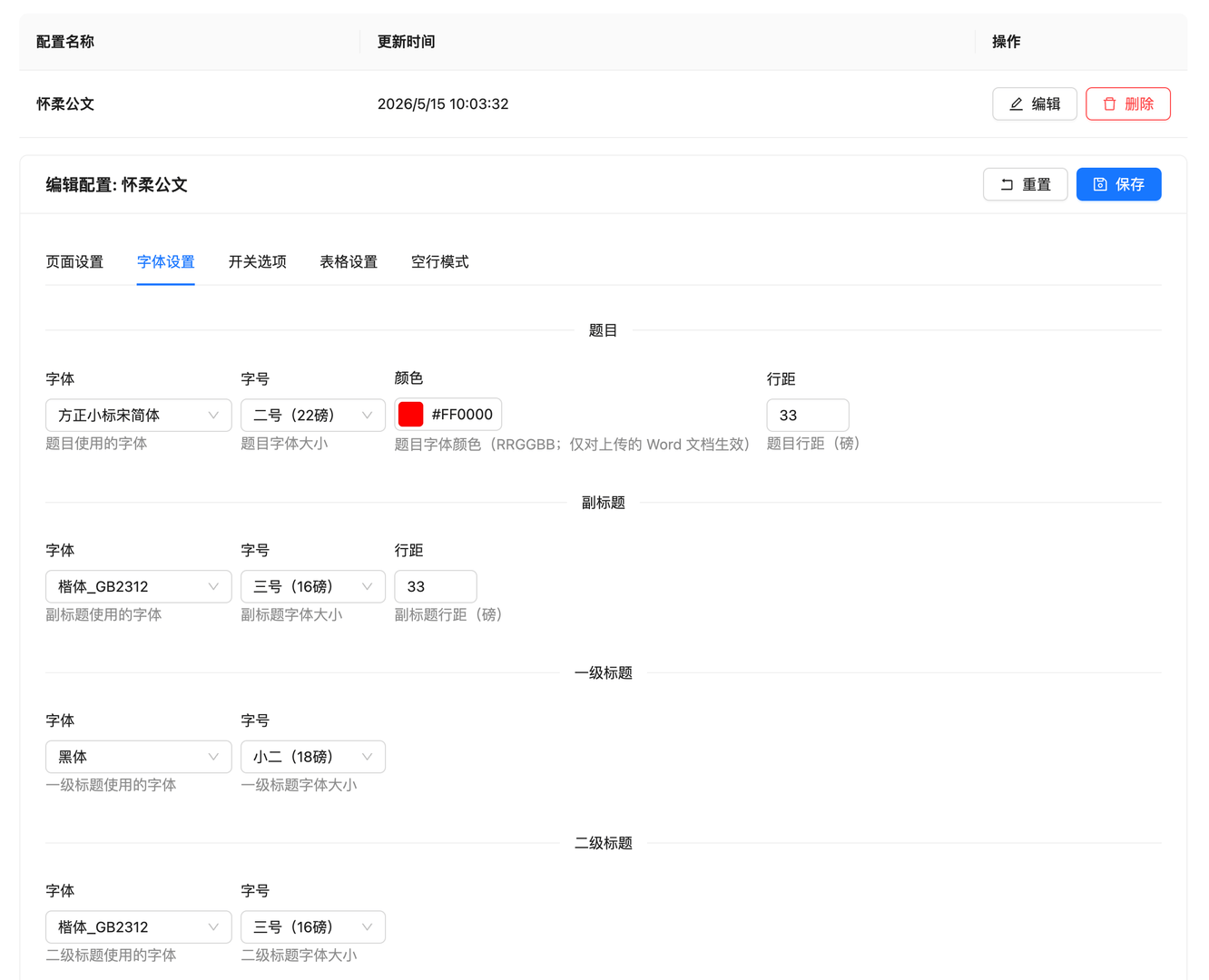1209x980 pixels.
Task: Go to the 表格设置 tab
Action: coord(349,262)
